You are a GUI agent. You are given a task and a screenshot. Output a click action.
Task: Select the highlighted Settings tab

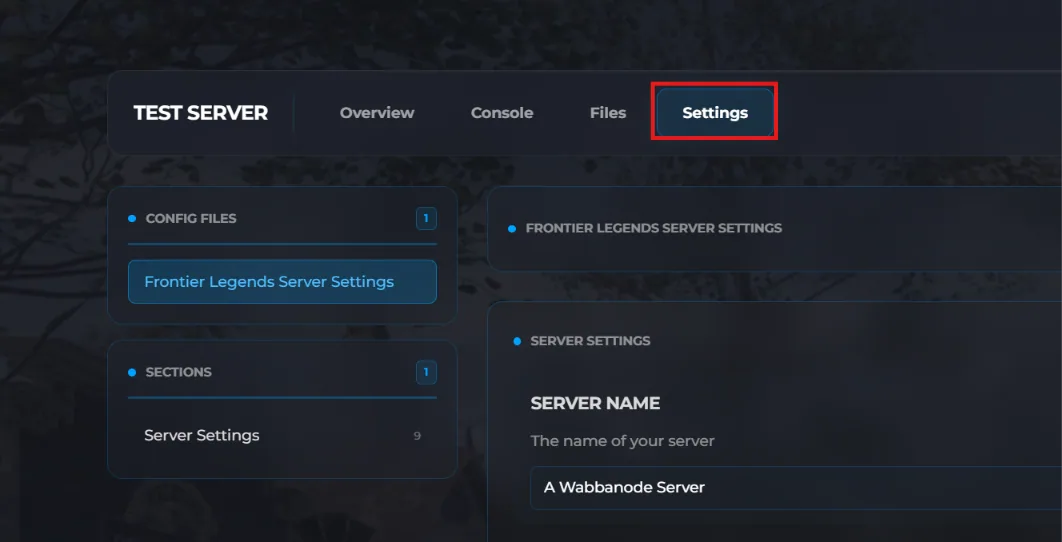[715, 112]
